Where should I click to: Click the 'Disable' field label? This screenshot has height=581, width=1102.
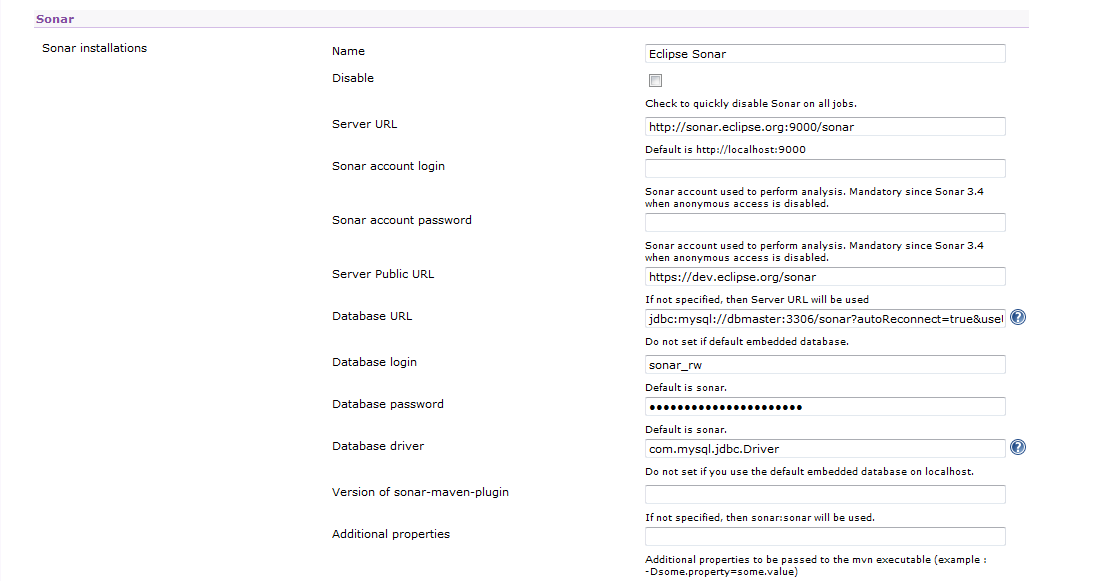point(353,78)
